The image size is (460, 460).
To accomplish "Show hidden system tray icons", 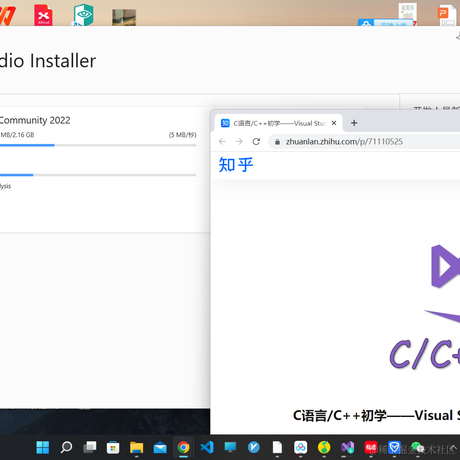I will click(453, 447).
